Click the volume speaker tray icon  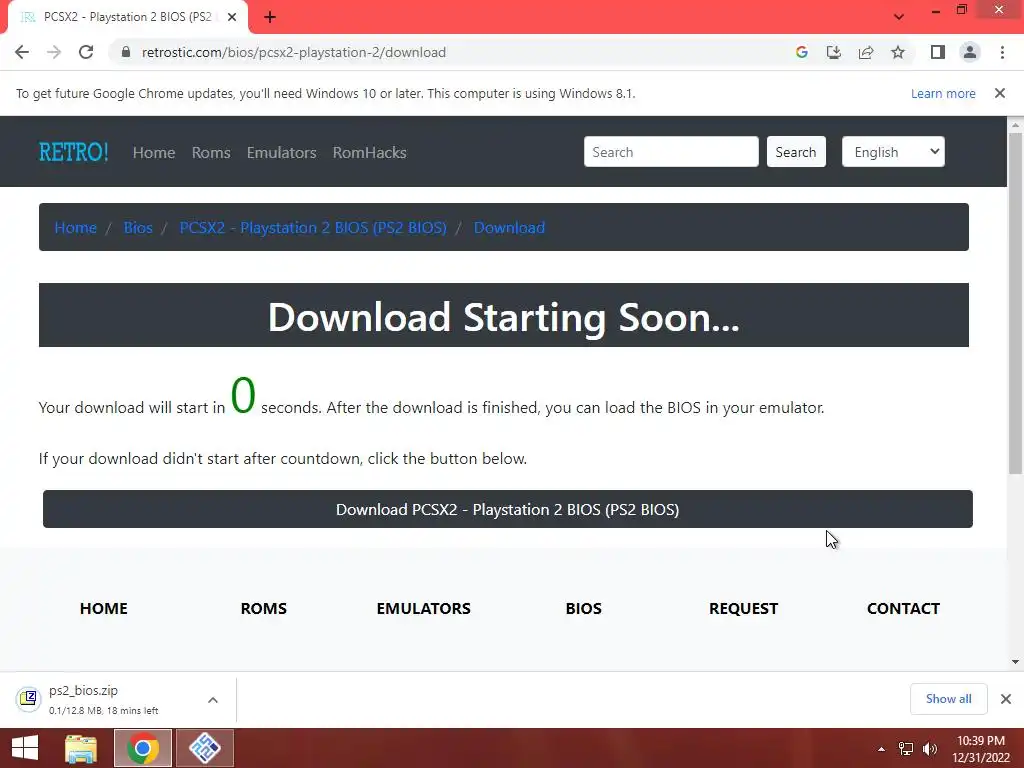click(930, 749)
